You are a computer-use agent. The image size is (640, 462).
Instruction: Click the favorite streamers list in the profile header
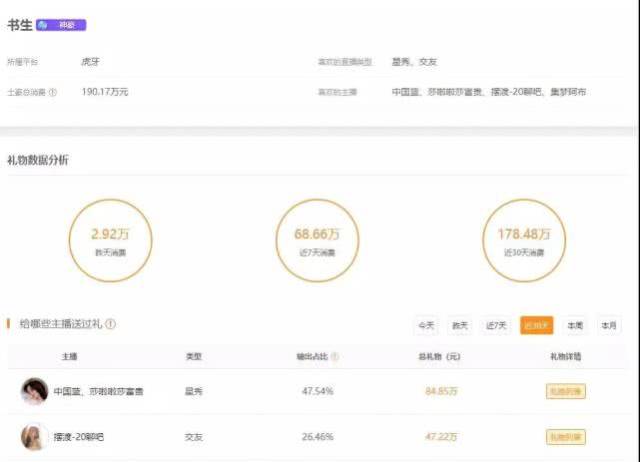tap(489, 92)
